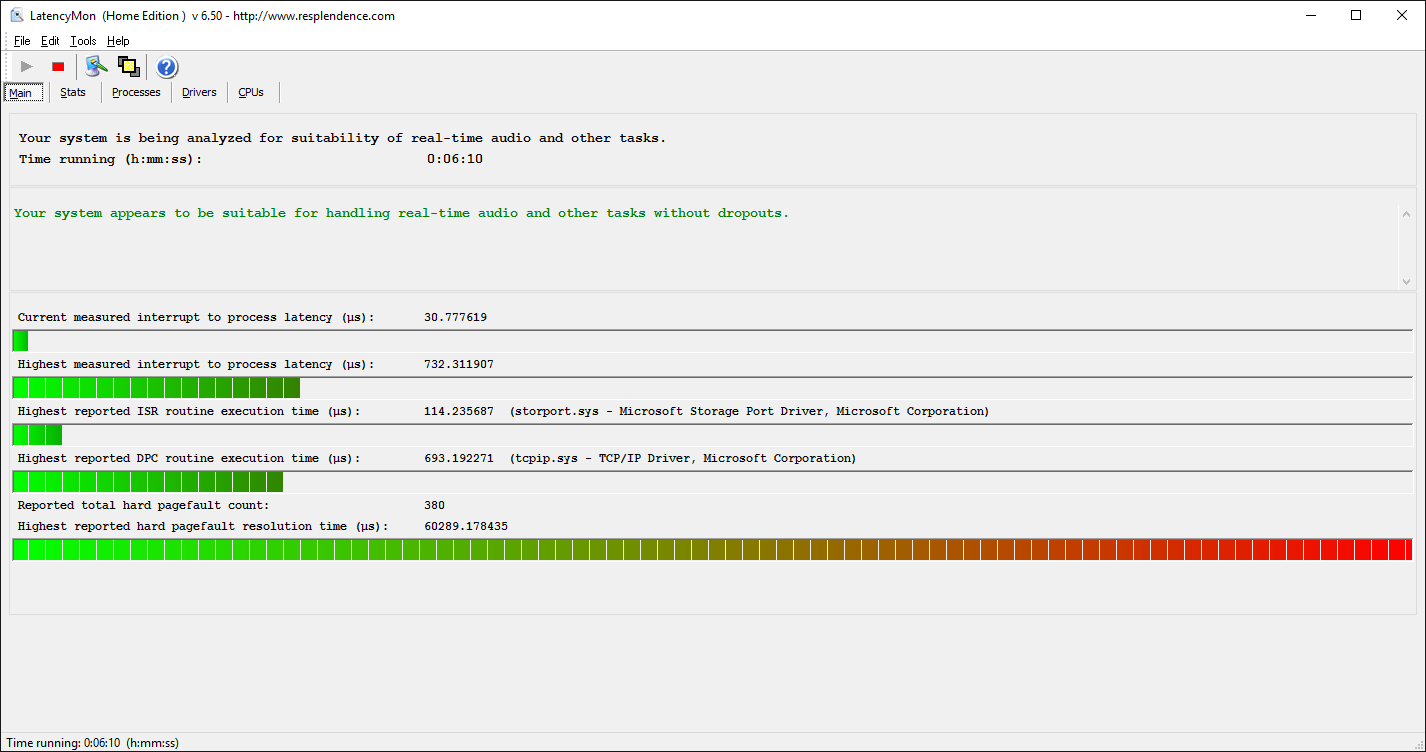Click the current interrupt latency bar

712,341
